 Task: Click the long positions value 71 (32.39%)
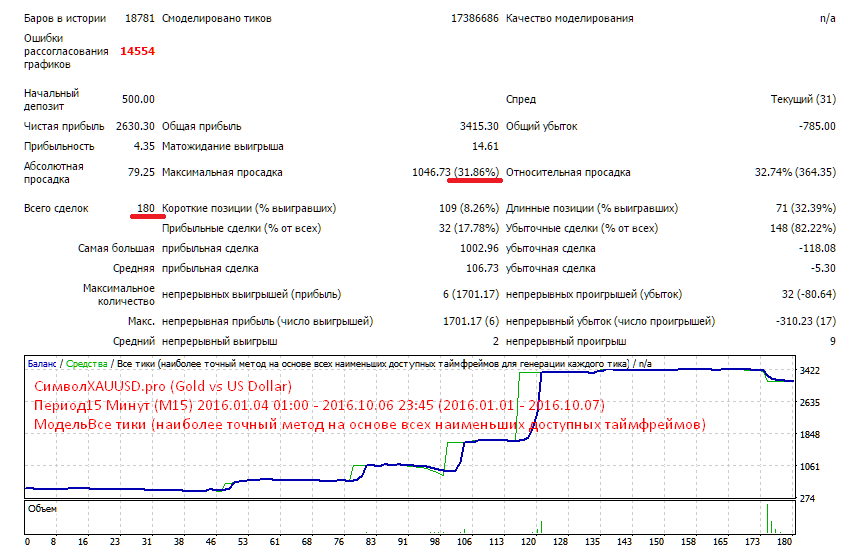806,208
